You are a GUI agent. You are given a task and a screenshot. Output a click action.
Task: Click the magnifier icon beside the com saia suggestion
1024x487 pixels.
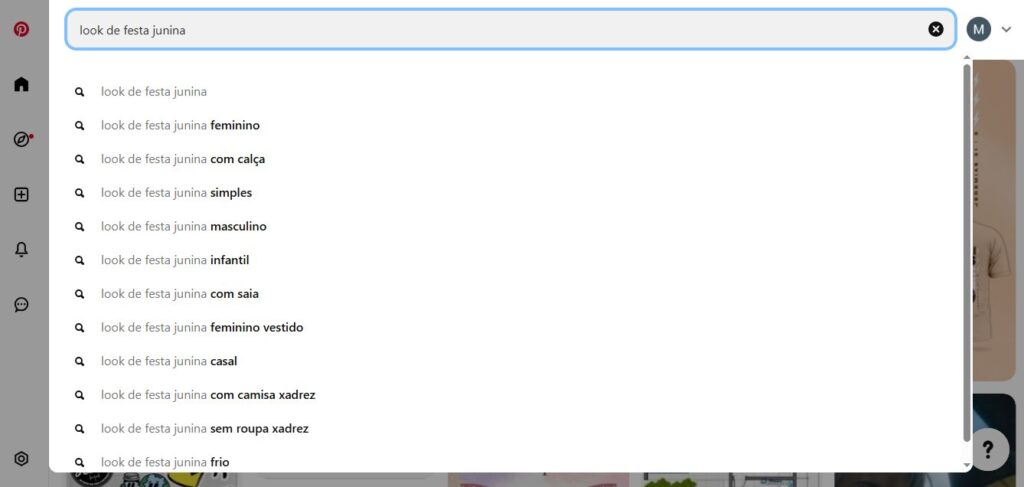(80, 294)
